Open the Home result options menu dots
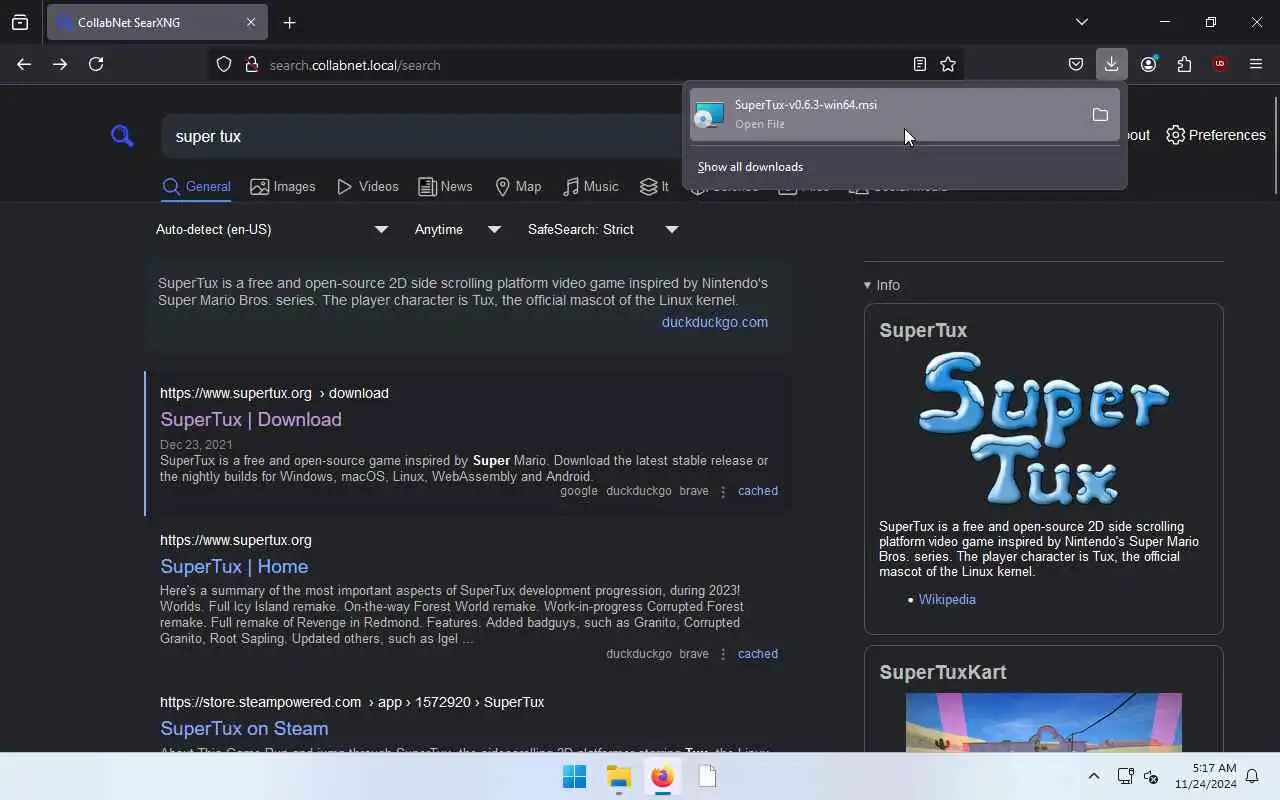This screenshot has width=1280, height=800. point(723,654)
